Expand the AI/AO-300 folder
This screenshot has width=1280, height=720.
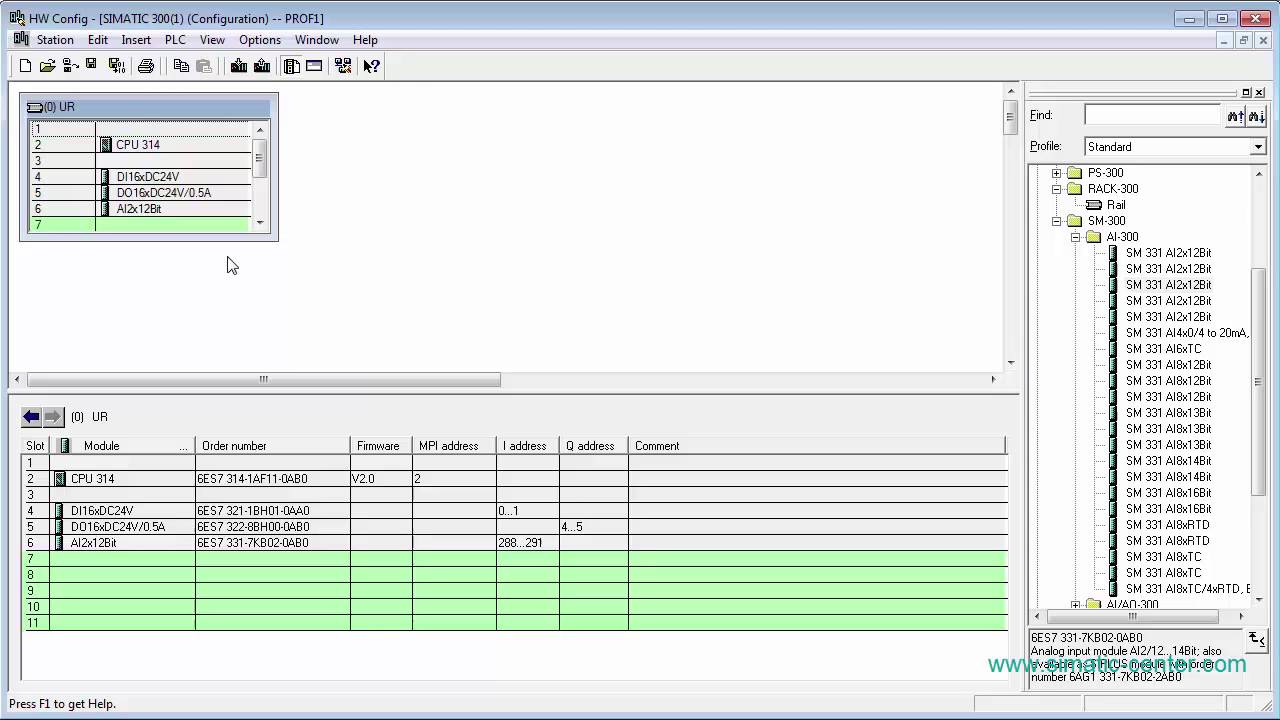(x=1075, y=605)
